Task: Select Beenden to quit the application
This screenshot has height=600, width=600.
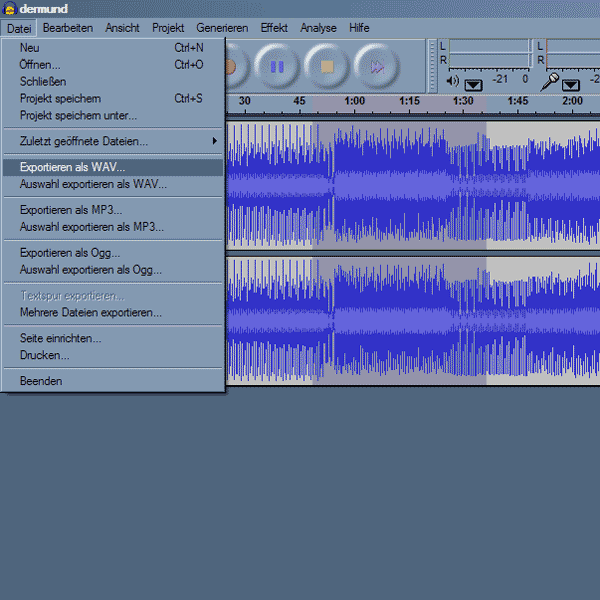Action: tap(41, 381)
